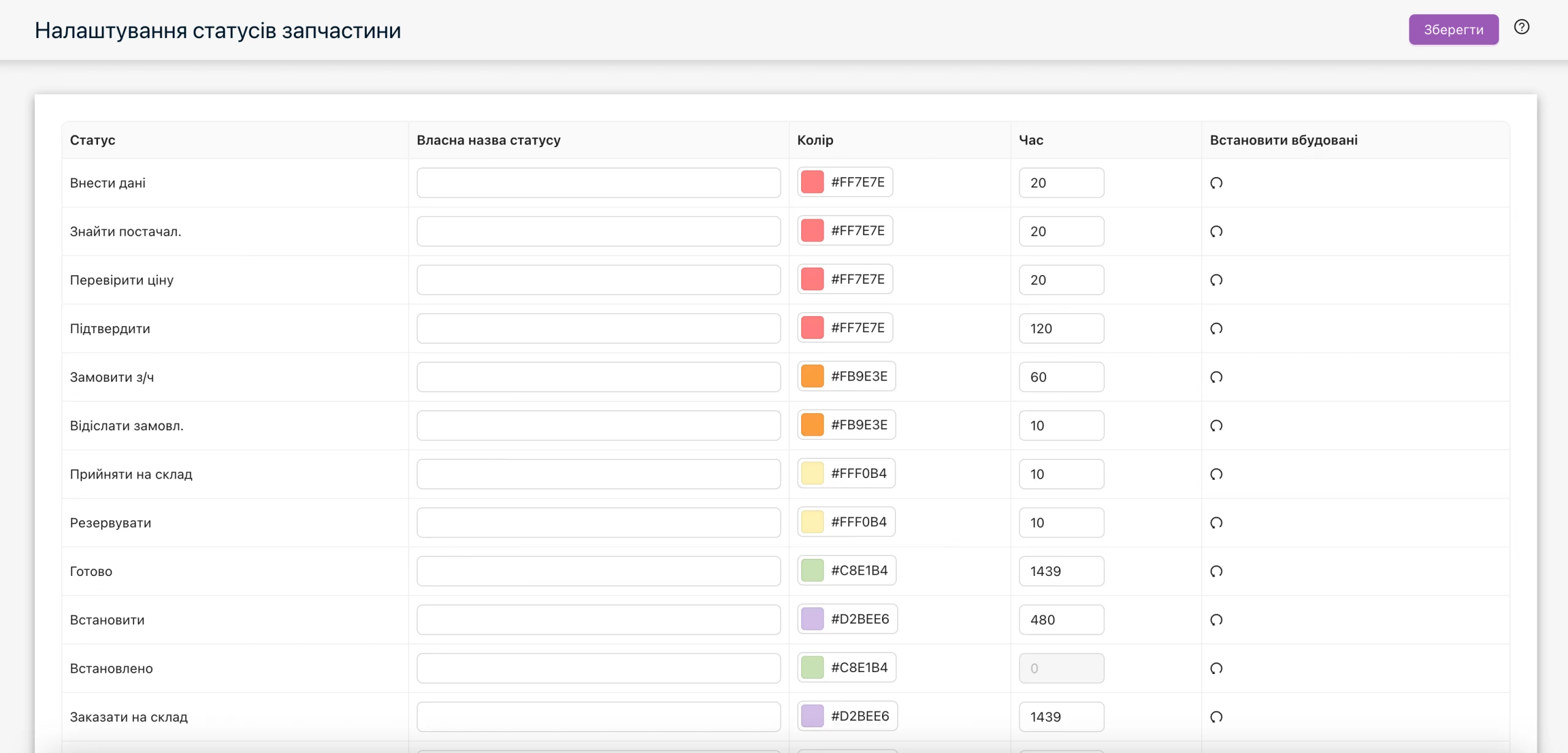Focus custom name field for Підтвердити

598,328
